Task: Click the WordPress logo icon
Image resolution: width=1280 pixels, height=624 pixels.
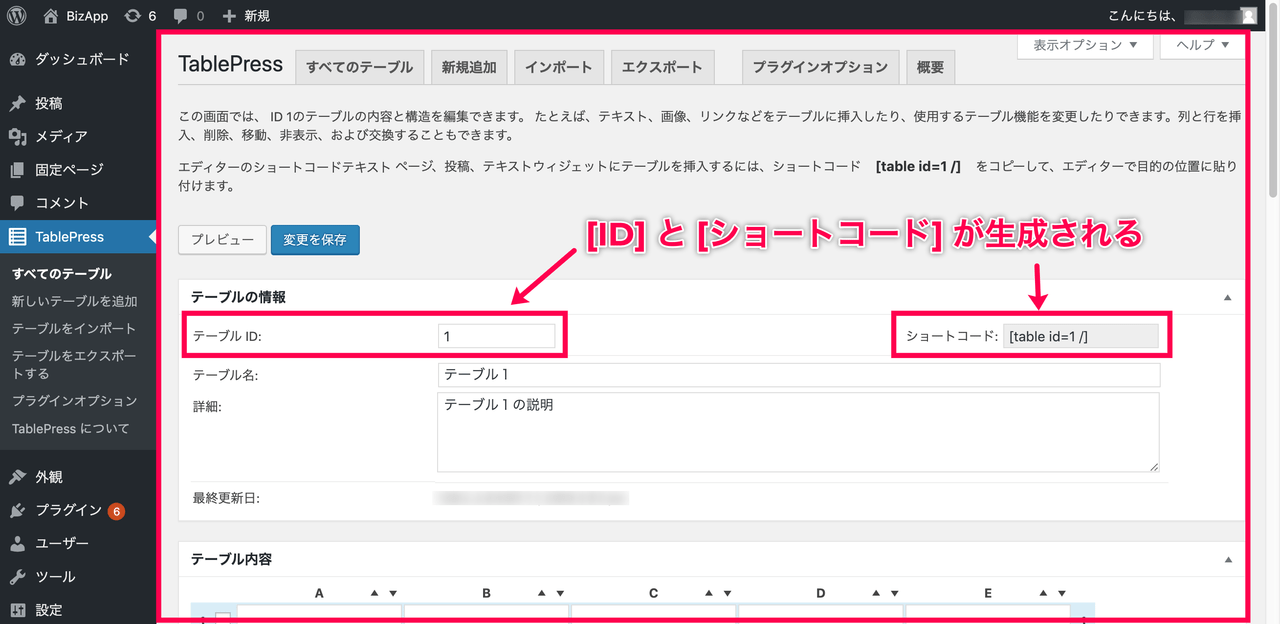Action: [17, 16]
